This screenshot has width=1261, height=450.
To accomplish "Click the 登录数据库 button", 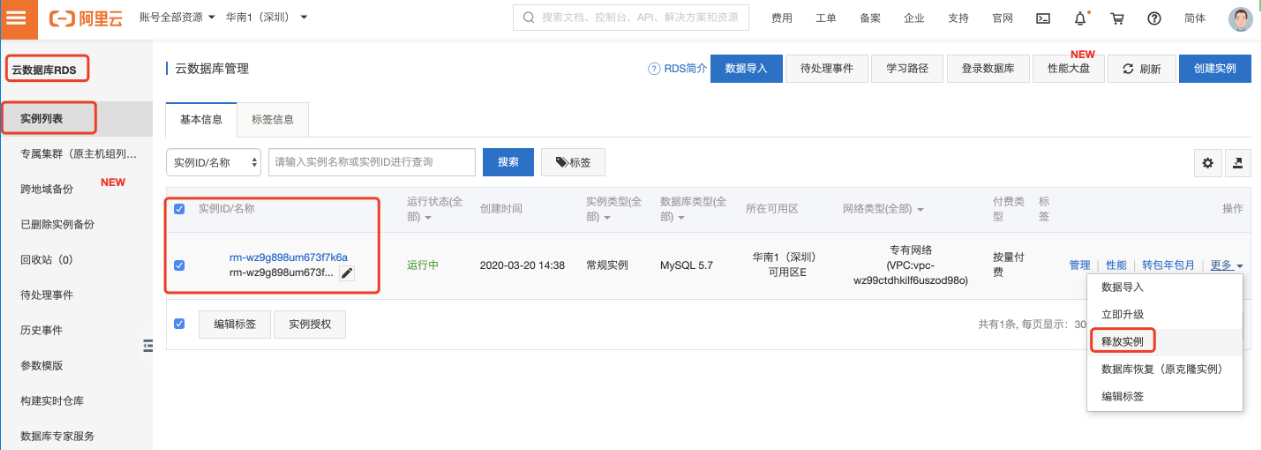I will tap(988, 68).
